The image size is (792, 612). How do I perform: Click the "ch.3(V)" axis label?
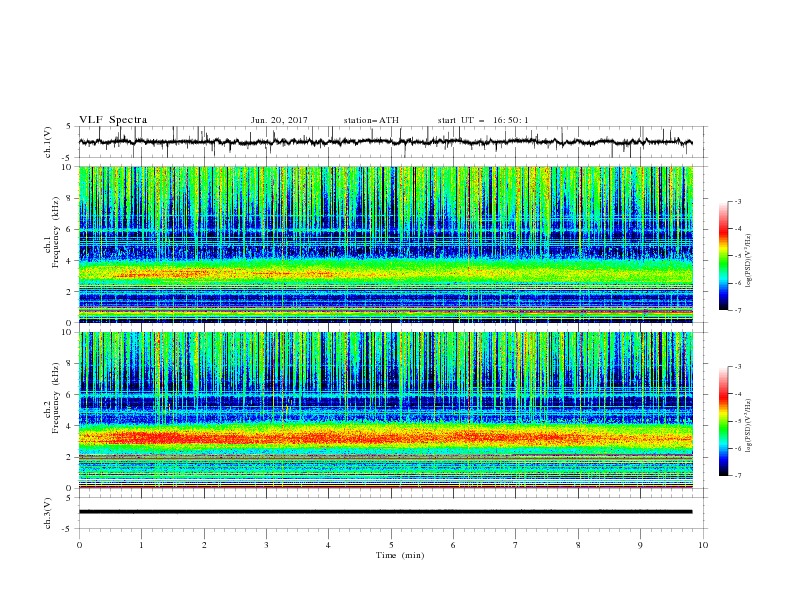click(x=47, y=513)
